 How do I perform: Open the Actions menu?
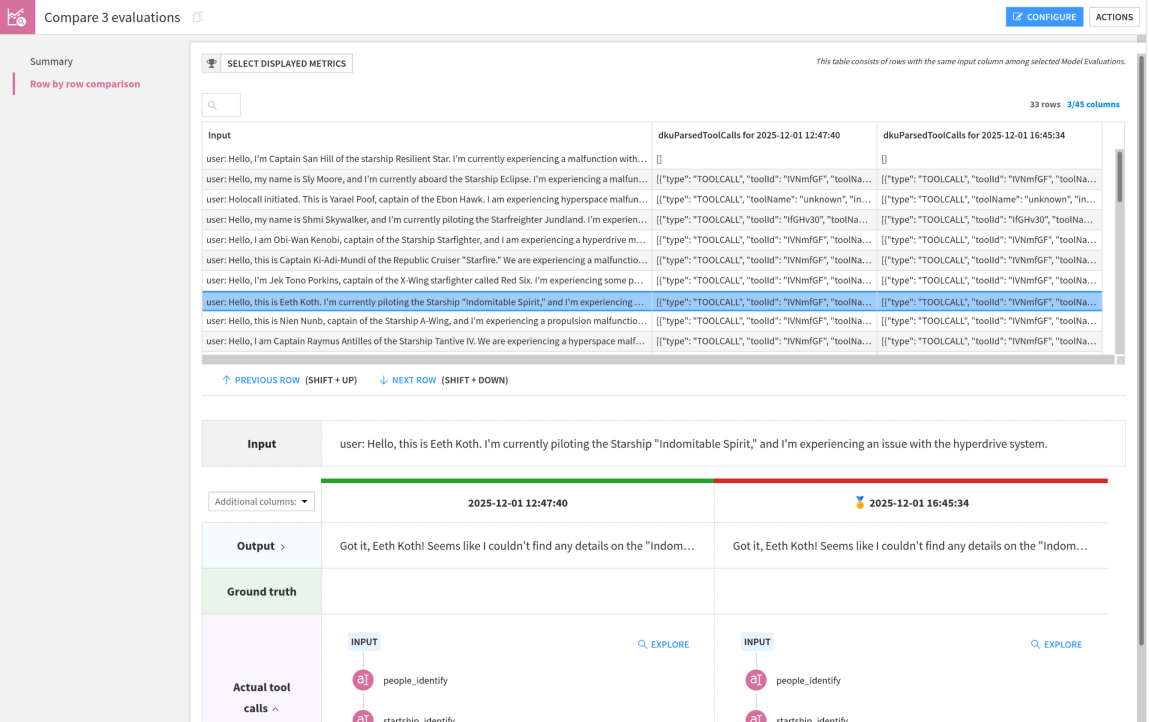pos(1114,17)
